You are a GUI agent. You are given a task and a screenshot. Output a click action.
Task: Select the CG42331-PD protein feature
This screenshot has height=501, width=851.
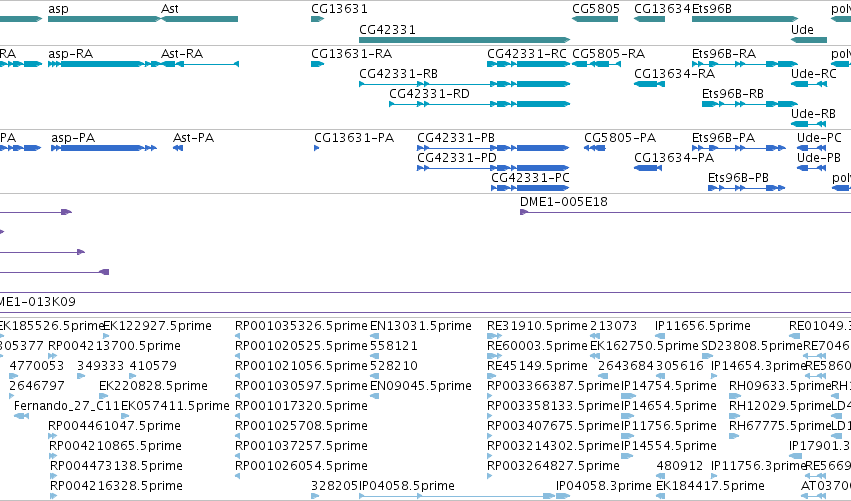[x=493, y=168]
